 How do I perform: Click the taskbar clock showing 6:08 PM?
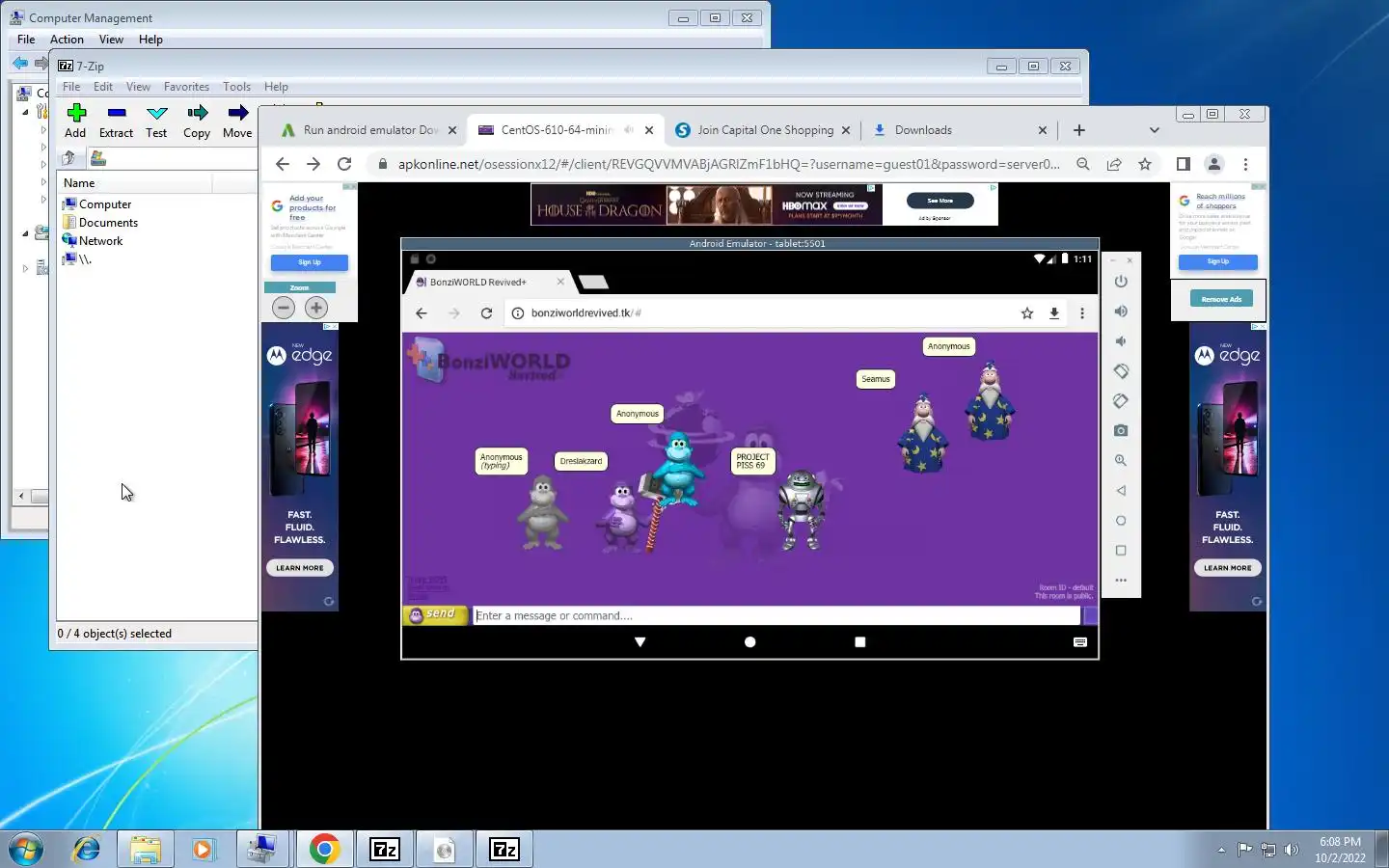(x=1340, y=849)
